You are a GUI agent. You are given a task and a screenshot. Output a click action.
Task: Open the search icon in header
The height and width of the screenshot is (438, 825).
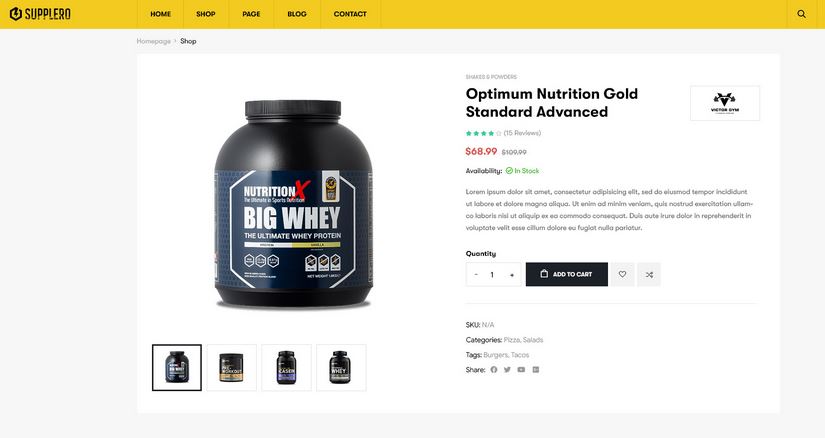[x=801, y=14]
